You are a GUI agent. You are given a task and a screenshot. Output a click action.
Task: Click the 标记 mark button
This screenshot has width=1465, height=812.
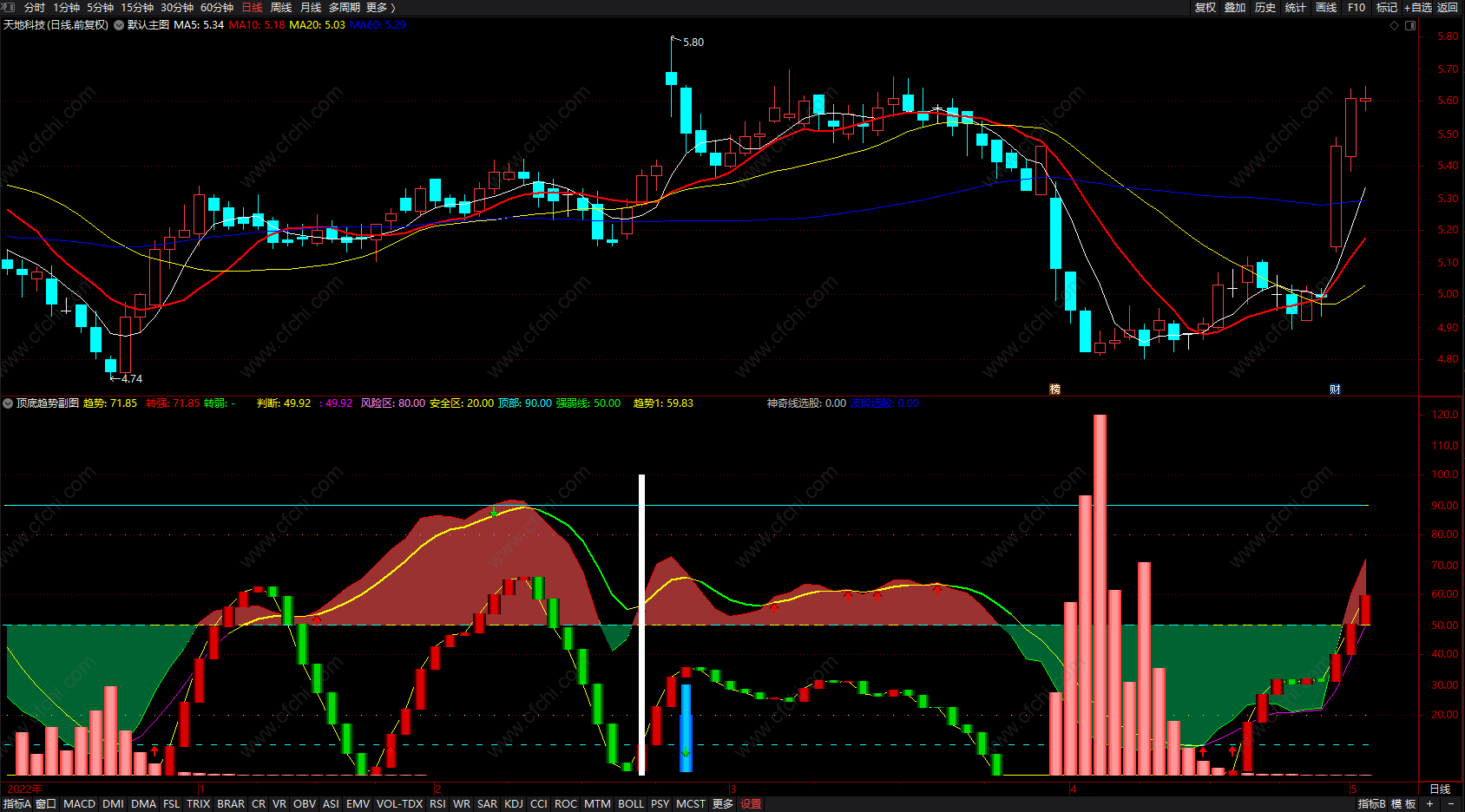[x=1387, y=7]
